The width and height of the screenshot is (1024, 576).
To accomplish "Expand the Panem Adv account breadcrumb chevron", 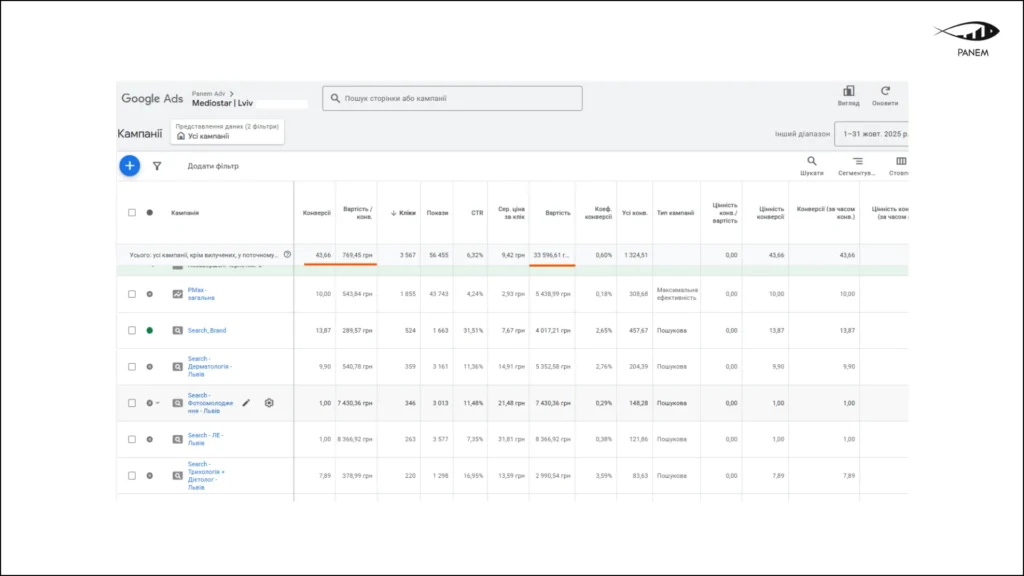I will click(231, 93).
